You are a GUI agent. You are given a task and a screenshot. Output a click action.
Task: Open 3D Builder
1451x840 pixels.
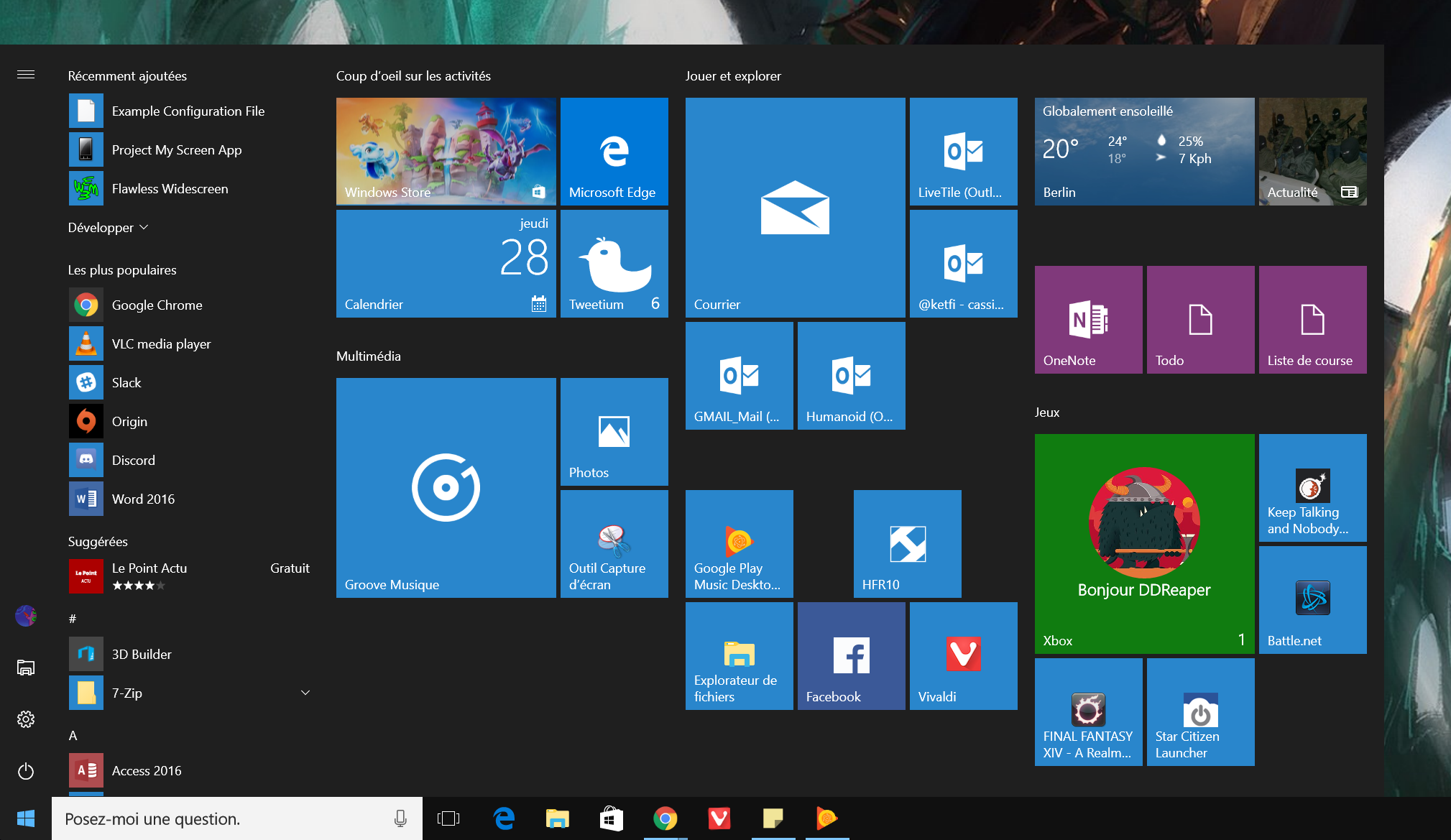pos(190,655)
